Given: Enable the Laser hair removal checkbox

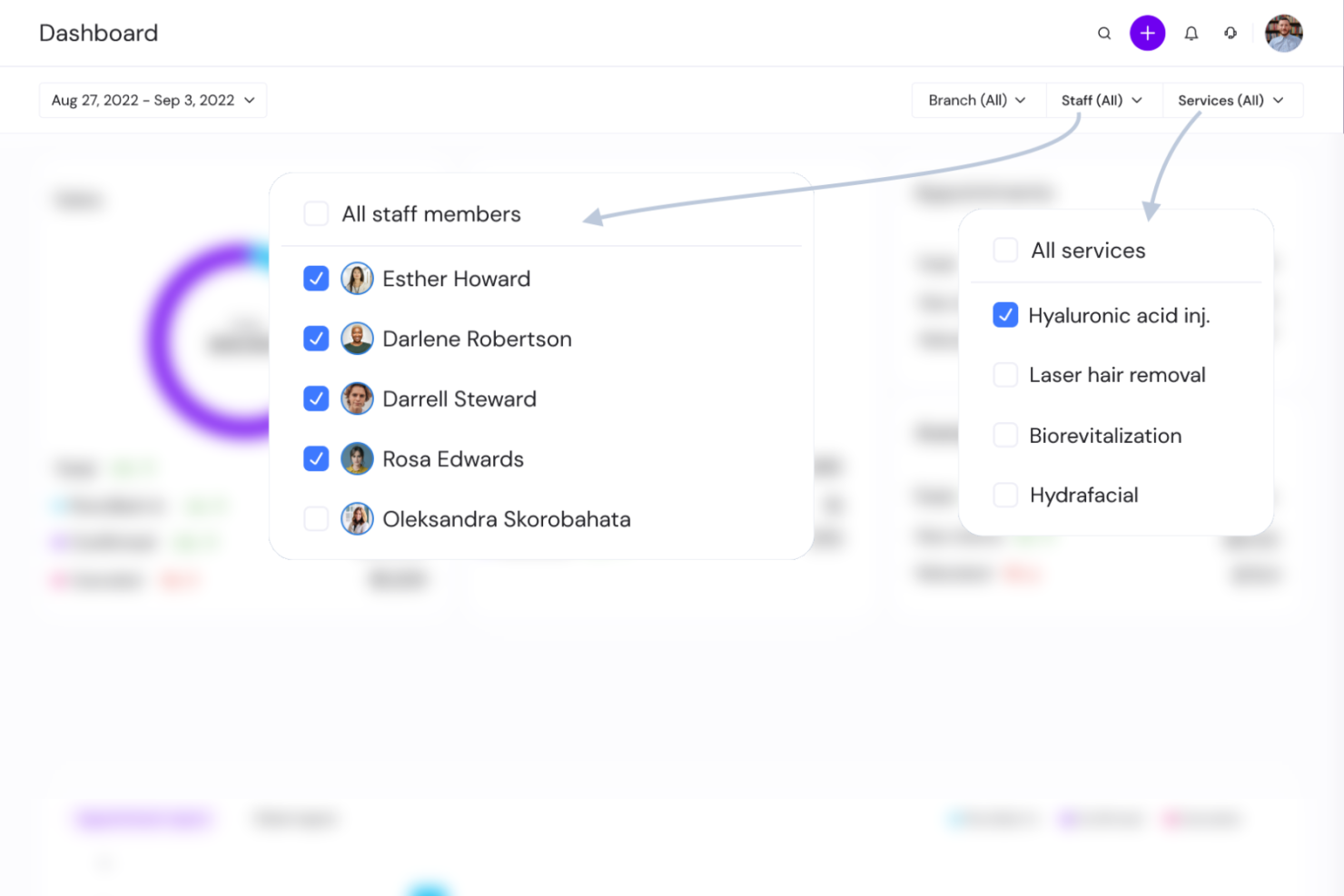Looking at the screenshot, I should click(x=1005, y=375).
